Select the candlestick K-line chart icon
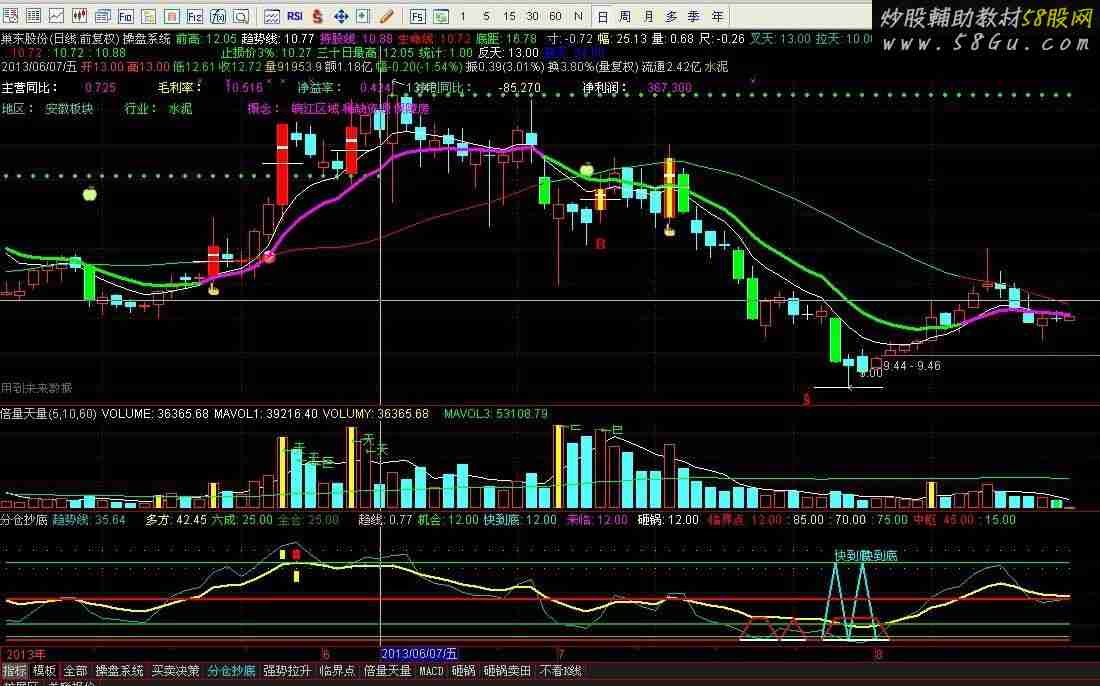 pos(79,15)
